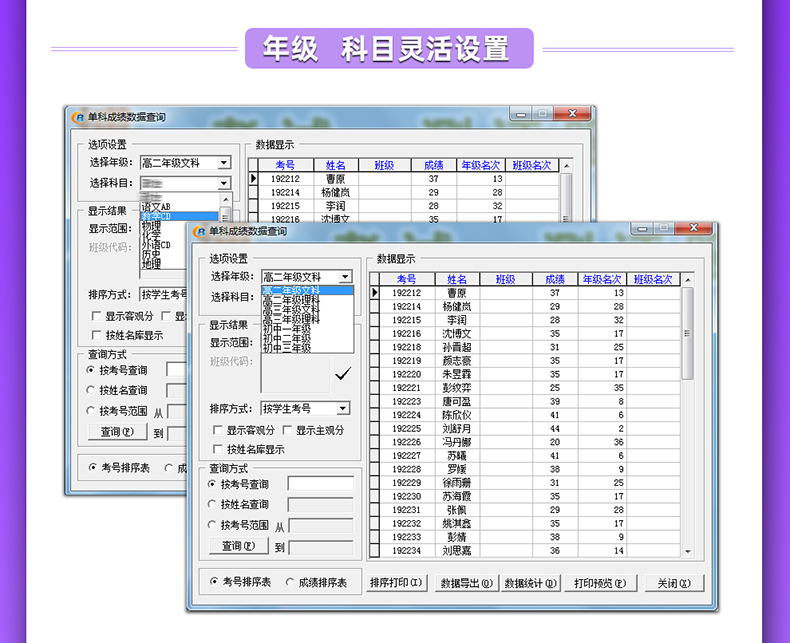This screenshot has width=790, height=643.
Task: Open the 排序方式 dropdown showing 按学生考号
Action: pos(342,408)
